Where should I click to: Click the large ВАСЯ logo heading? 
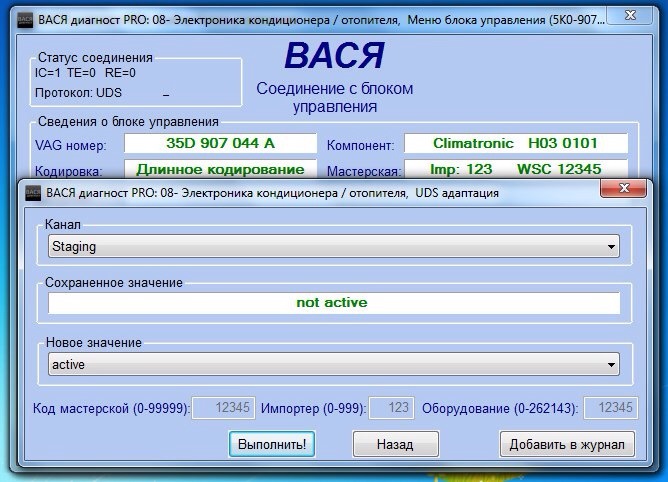[x=333, y=55]
